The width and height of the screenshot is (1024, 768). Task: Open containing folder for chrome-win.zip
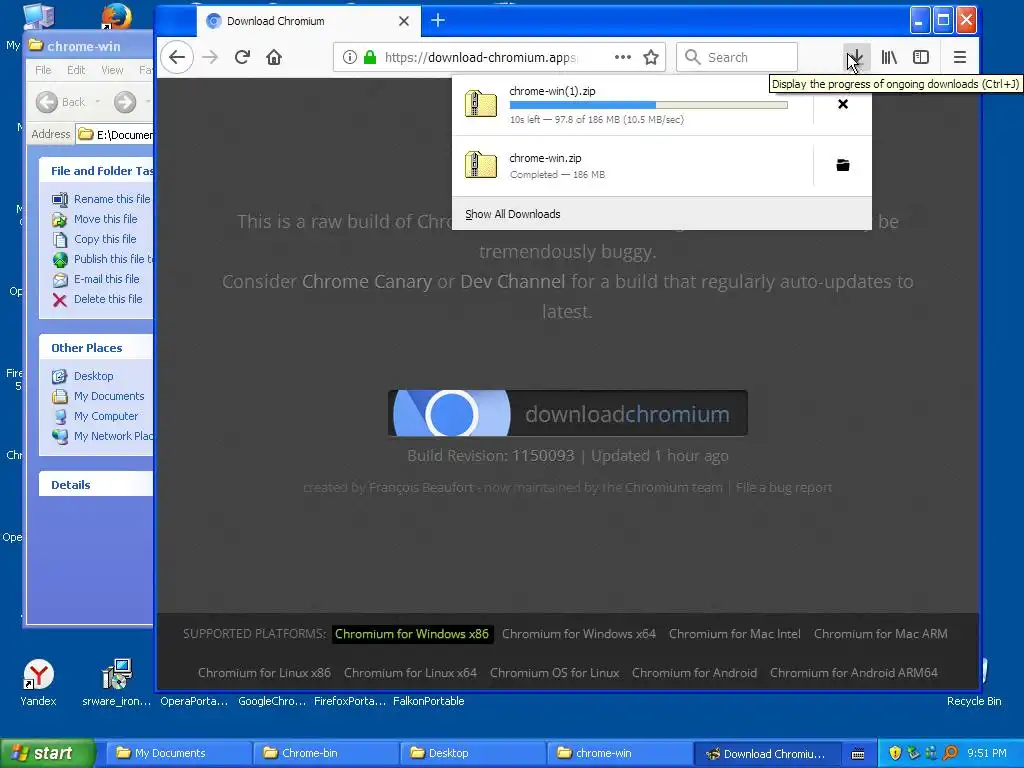tap(842, 165)
